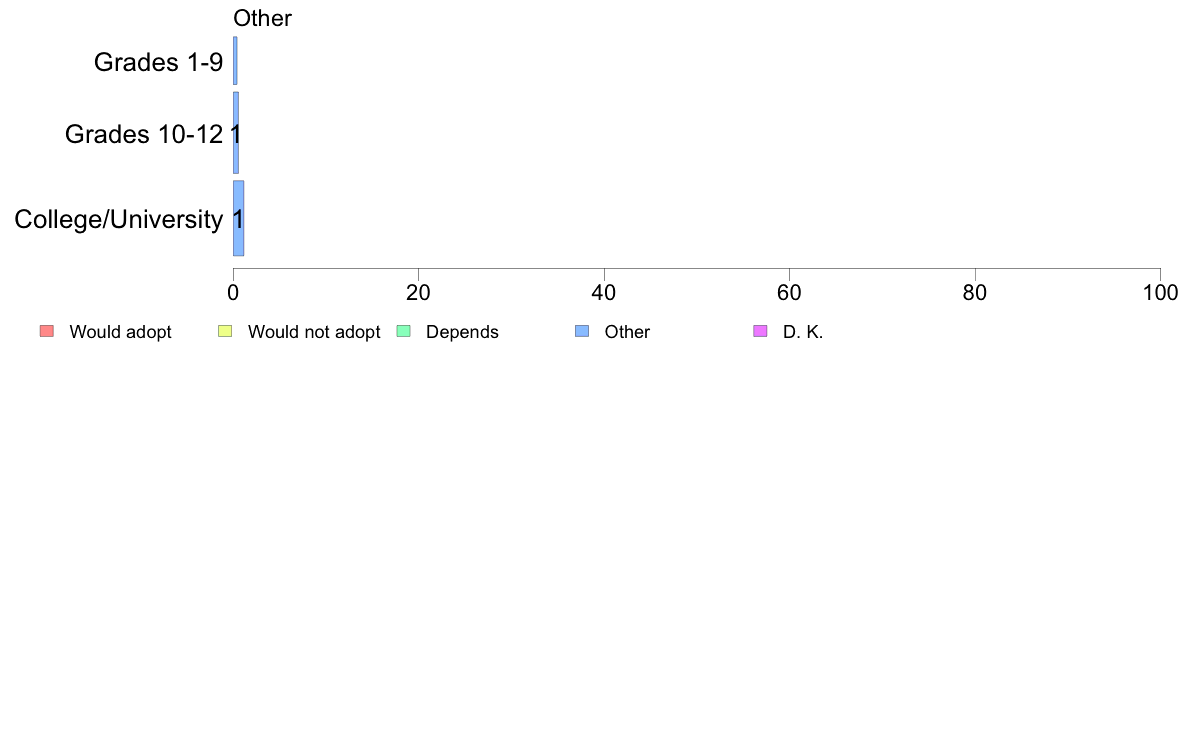Screen dimensions: 1188x736
Task: Click the yellow Would not adopt swatch
Action: [x=225, y=331]
